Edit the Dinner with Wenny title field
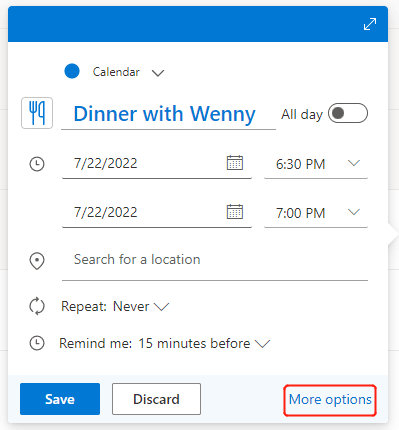 click(168, 114)
